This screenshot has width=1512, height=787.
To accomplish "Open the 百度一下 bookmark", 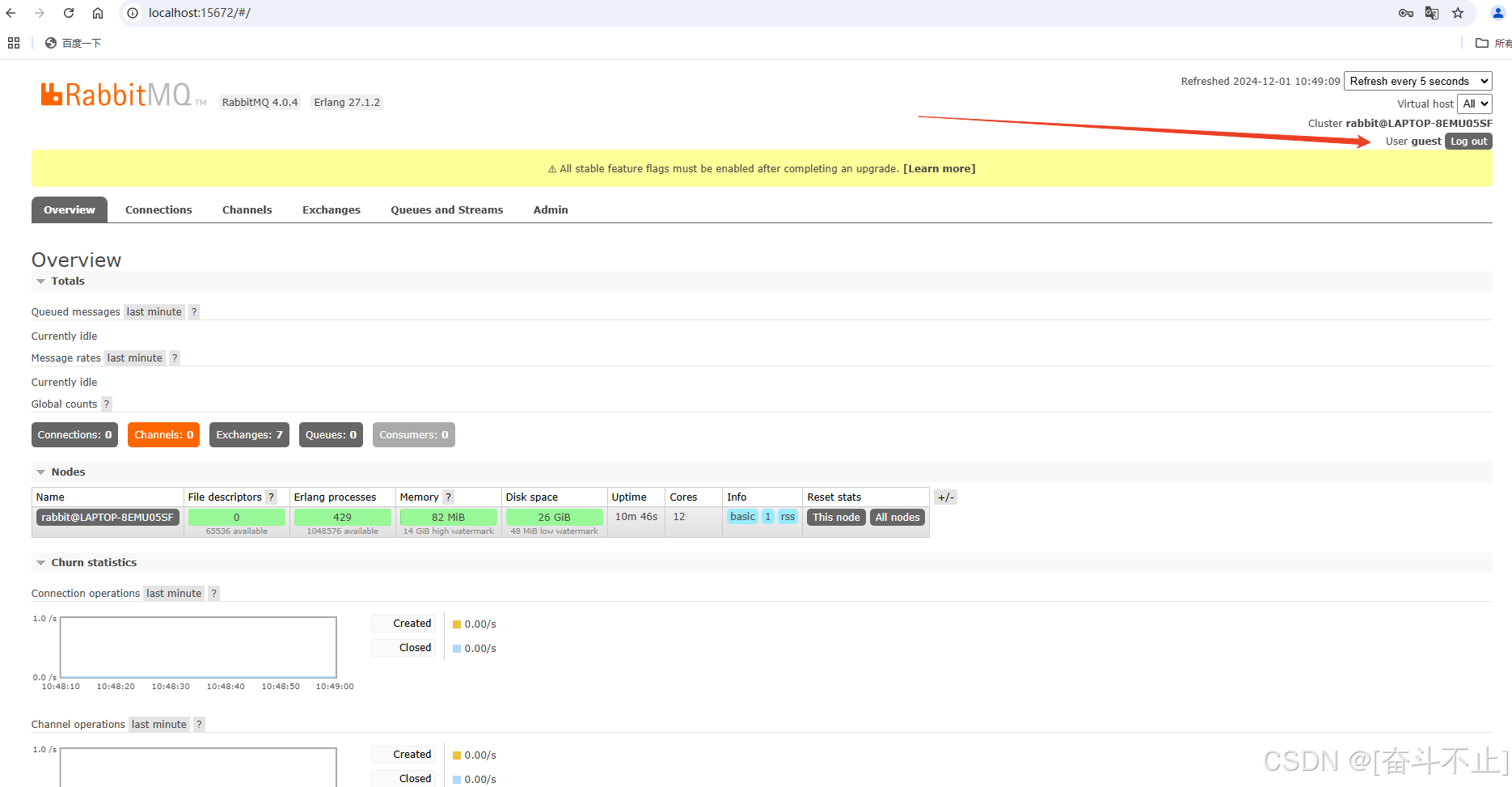I will coord(74,43).
